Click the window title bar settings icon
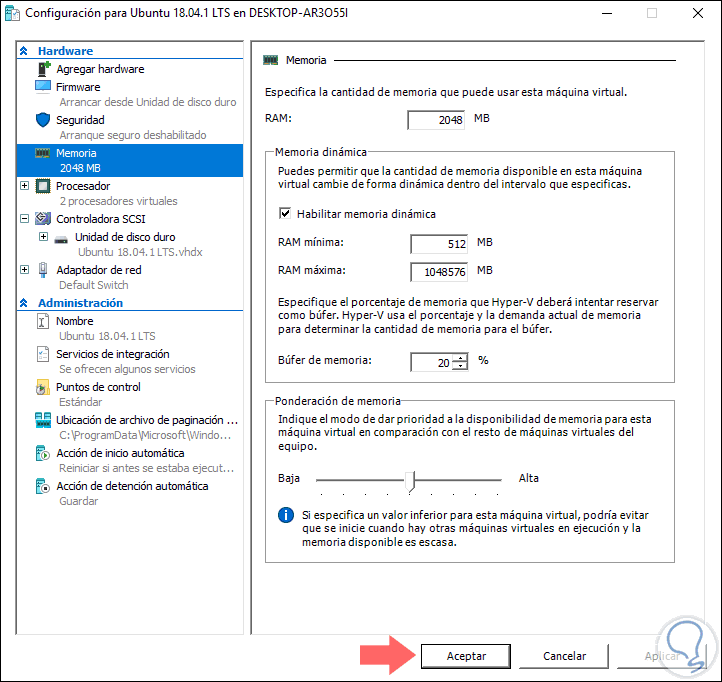The height and width of the screenshot is (682, 722). click(x=12, y=13)
